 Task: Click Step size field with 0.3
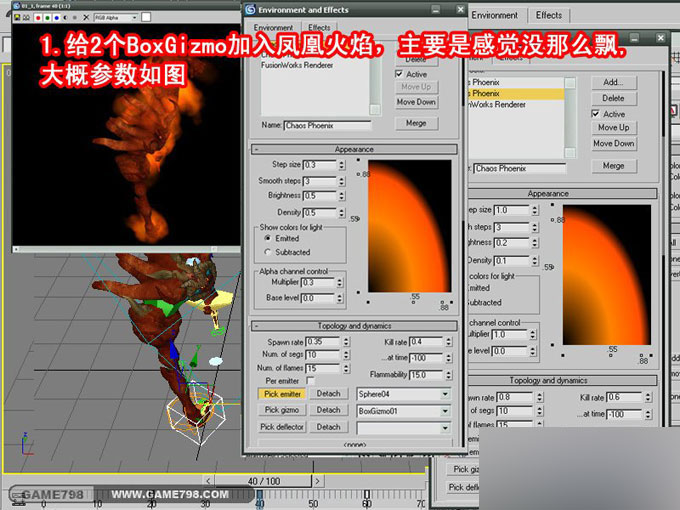click(320, 165)
